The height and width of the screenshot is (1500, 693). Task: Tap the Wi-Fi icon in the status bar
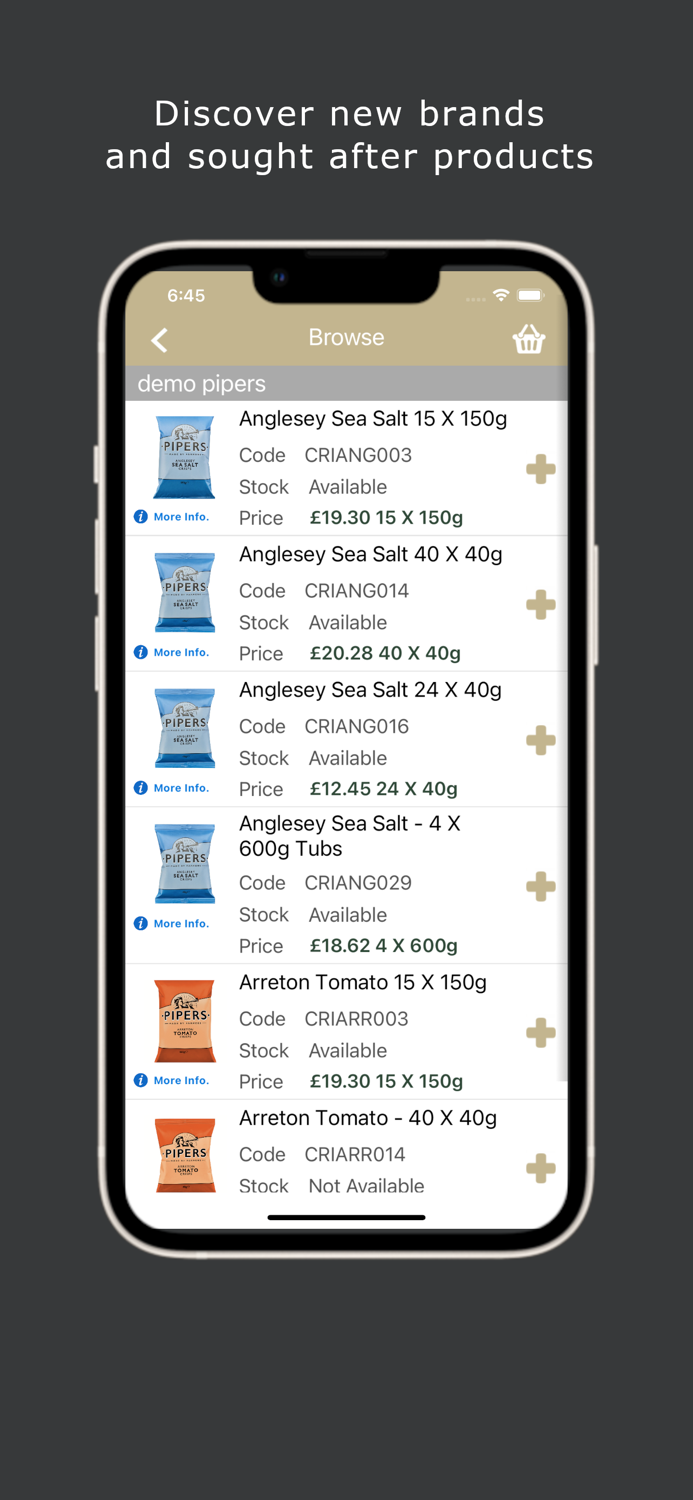(x=501, y=295)
